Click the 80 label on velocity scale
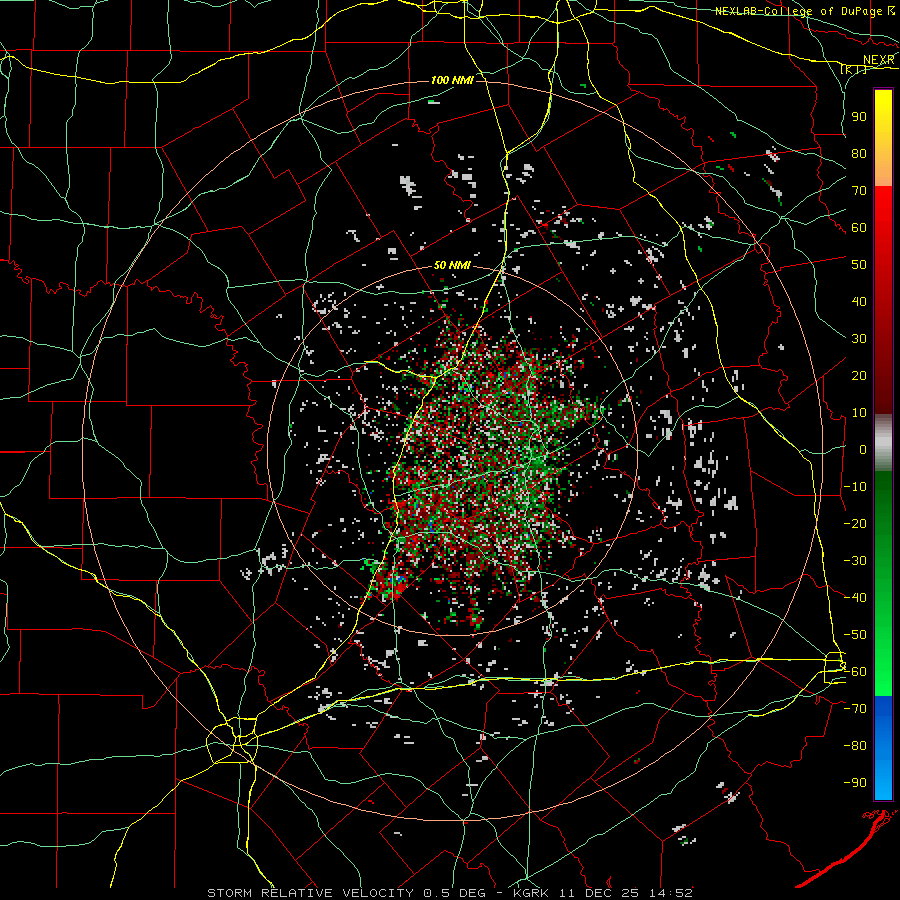Screen dimensions: 900x900 click(859, 154)
